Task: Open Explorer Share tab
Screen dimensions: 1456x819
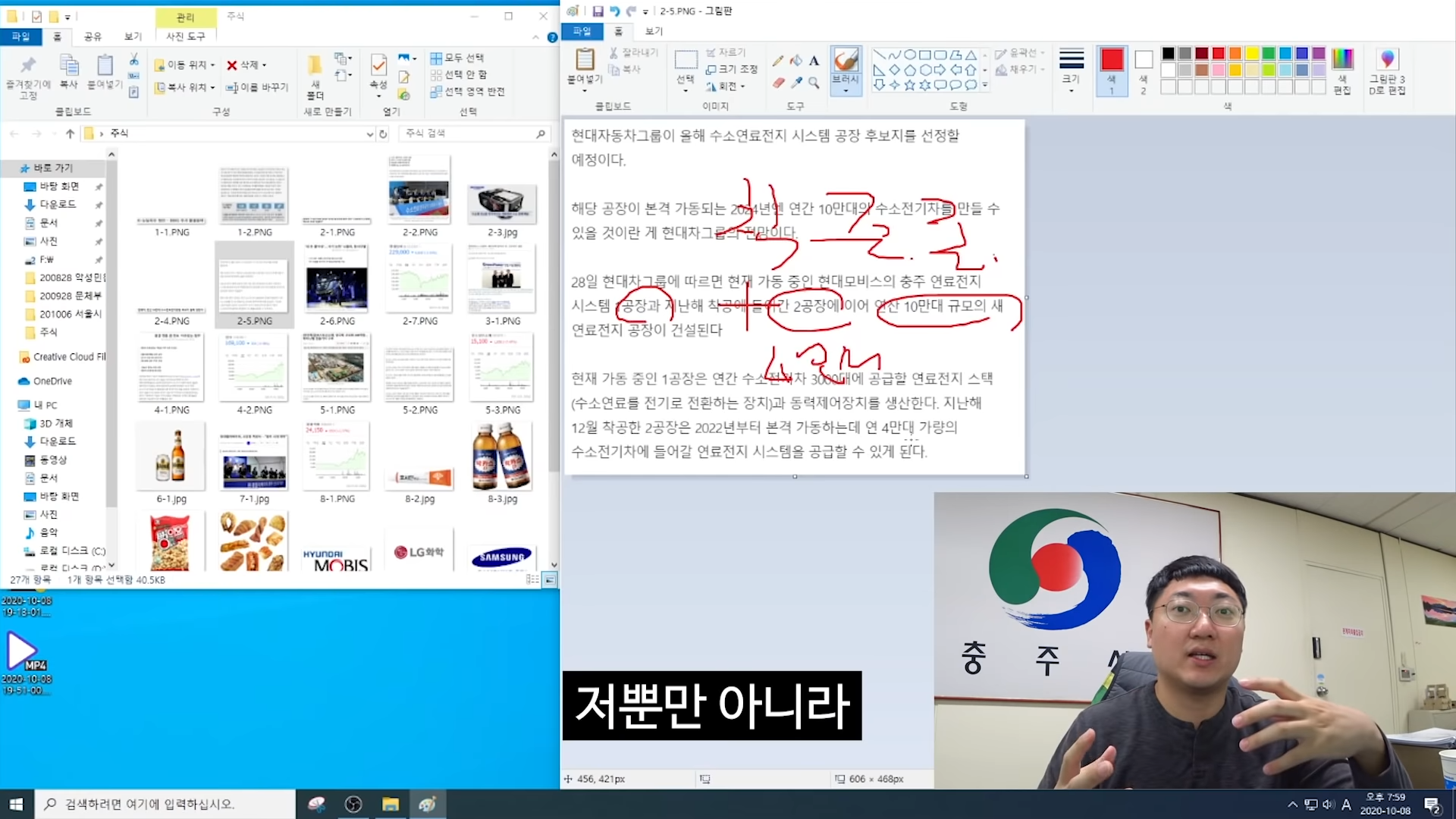Action: (x=93, y=36)
